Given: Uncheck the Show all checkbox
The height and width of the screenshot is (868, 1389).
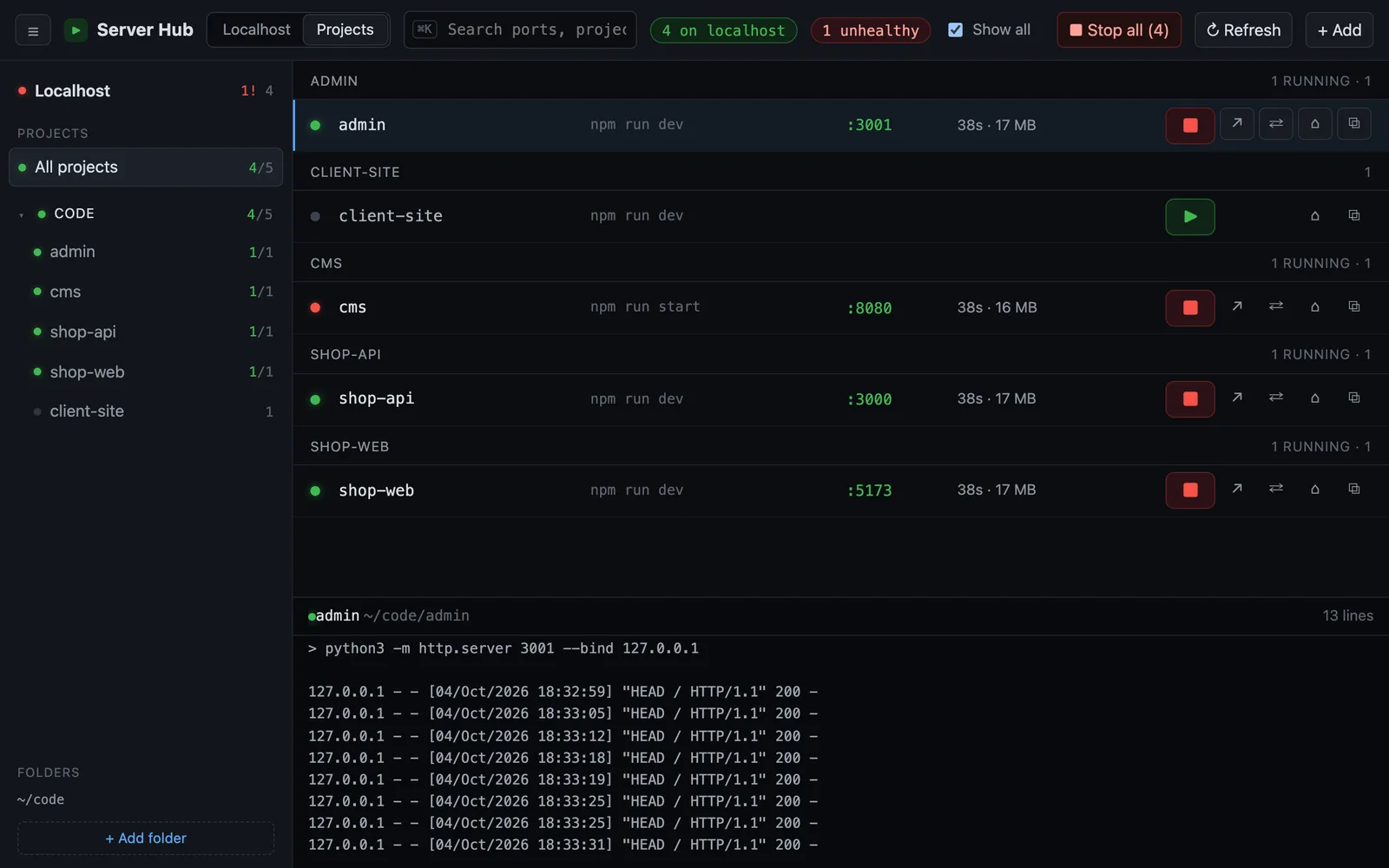Looking at the screenshot, I should pos(955,30).
